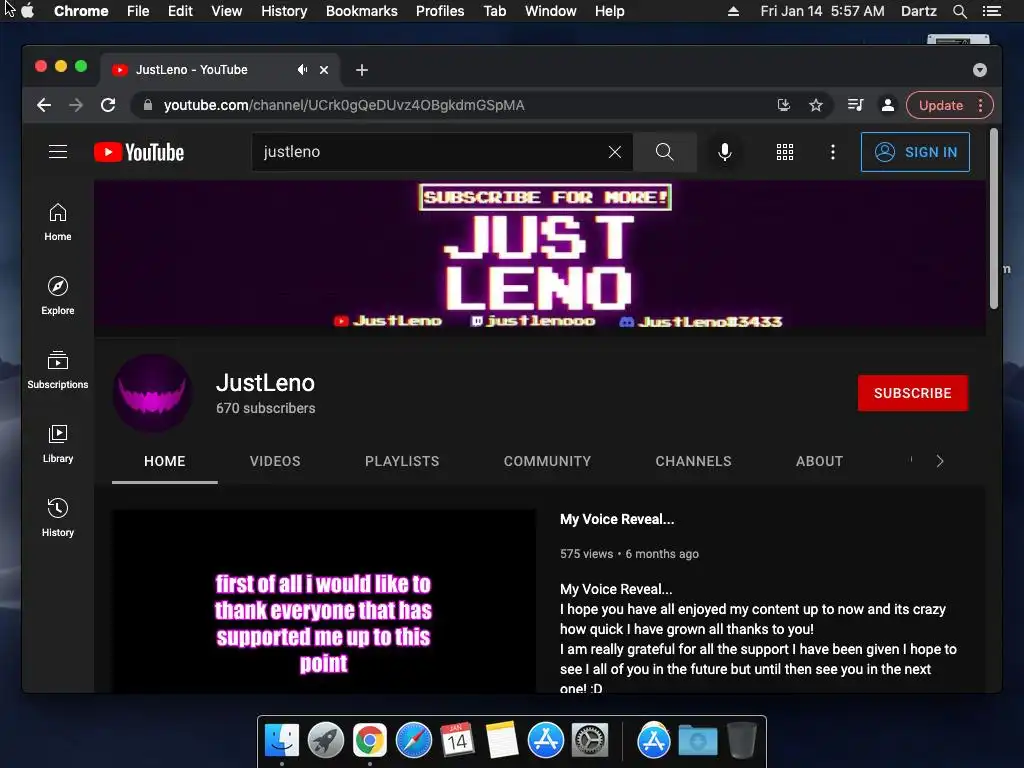Image resolution: width=1024 pixels, height=768 pixels.
Task: Open History in sidebar
Action: [x=57, y=518]
